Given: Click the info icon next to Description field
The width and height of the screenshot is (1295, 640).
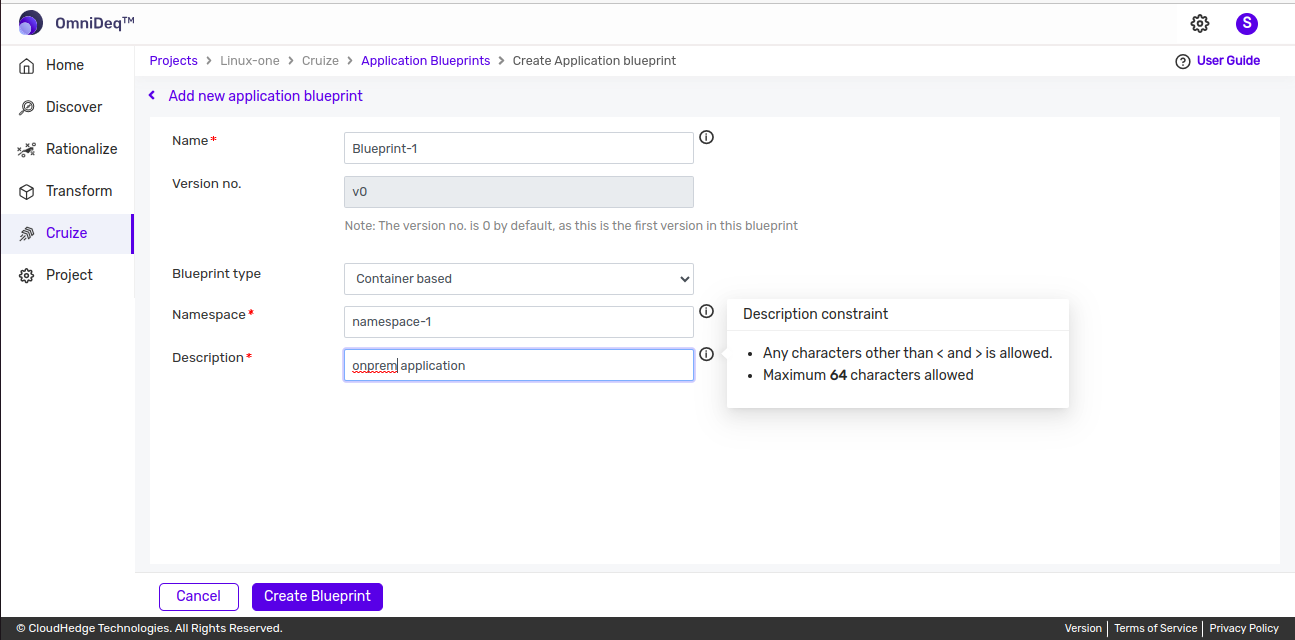Looking at the screenshot, I should click(x=706, y=354).
